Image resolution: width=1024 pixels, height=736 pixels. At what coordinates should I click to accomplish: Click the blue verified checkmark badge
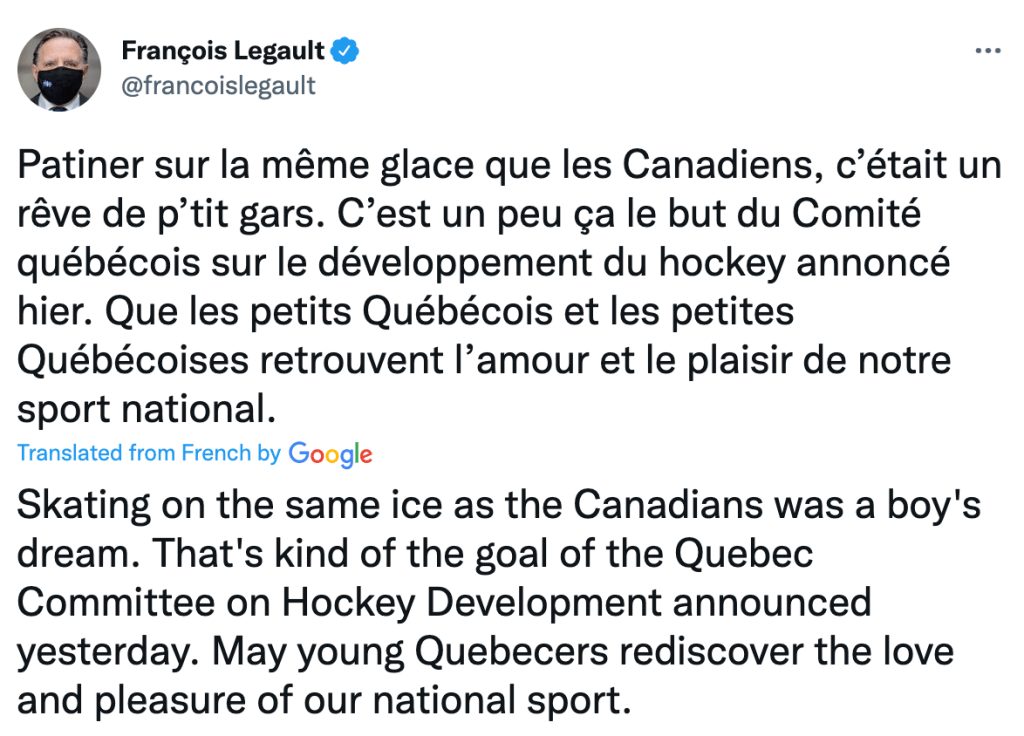346,49
